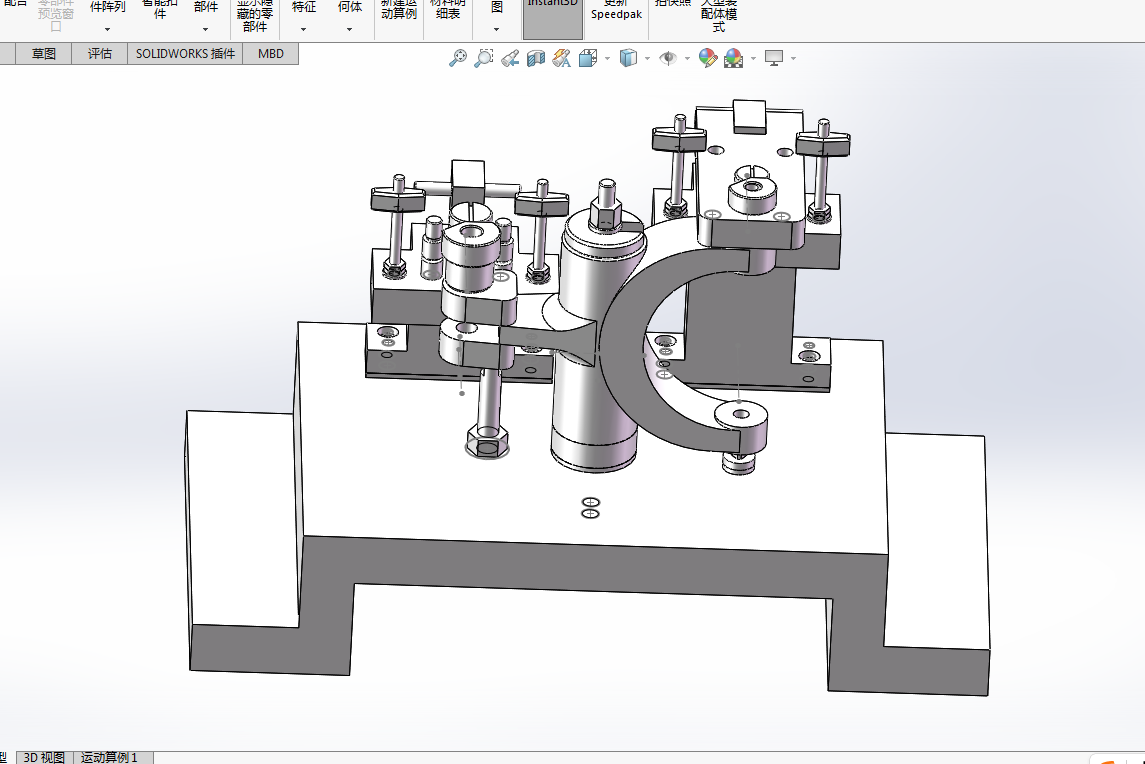The image size is (1145, 764).
Task: Select the hex nut atop the central cylinder
Action: [x=606, y=216]
